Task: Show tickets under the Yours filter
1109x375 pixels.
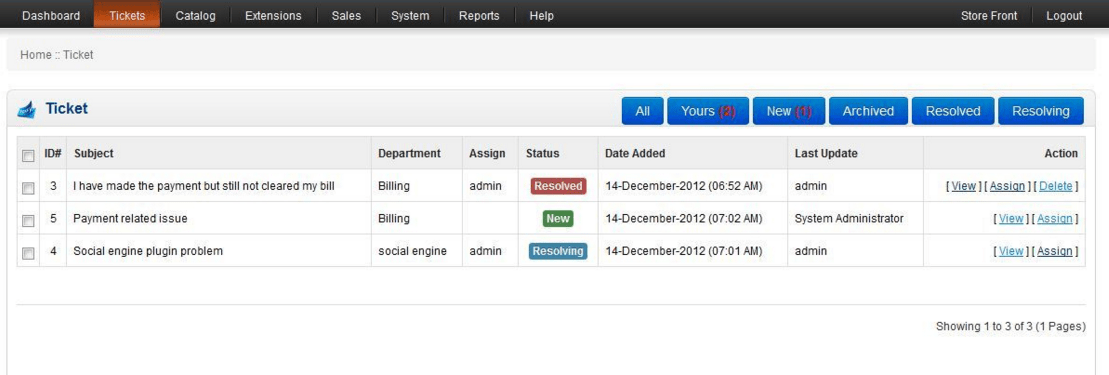Action: 708,111
